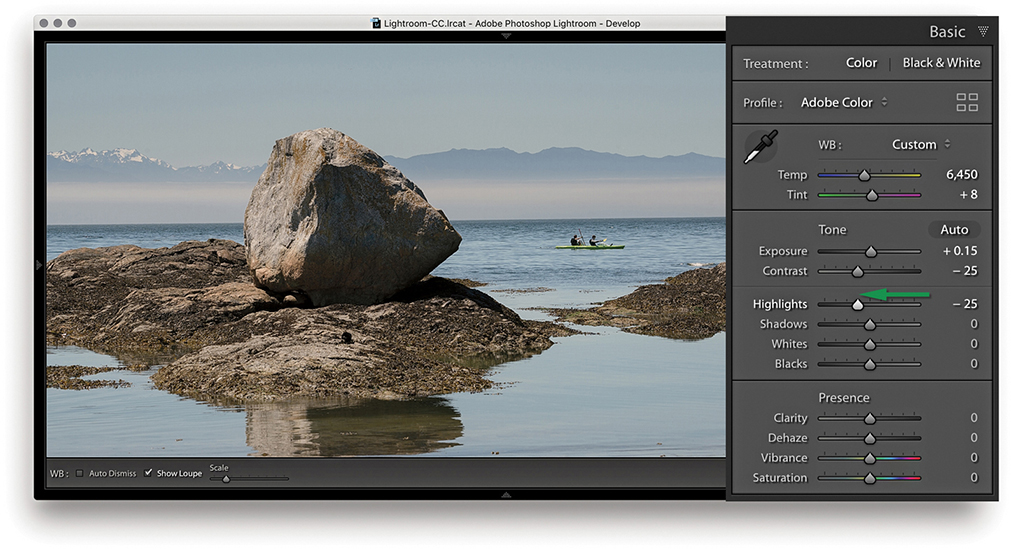Click the Exposure value + 0.15
The width and height of the screenshot is (1011, 549).
click(959, 251)
